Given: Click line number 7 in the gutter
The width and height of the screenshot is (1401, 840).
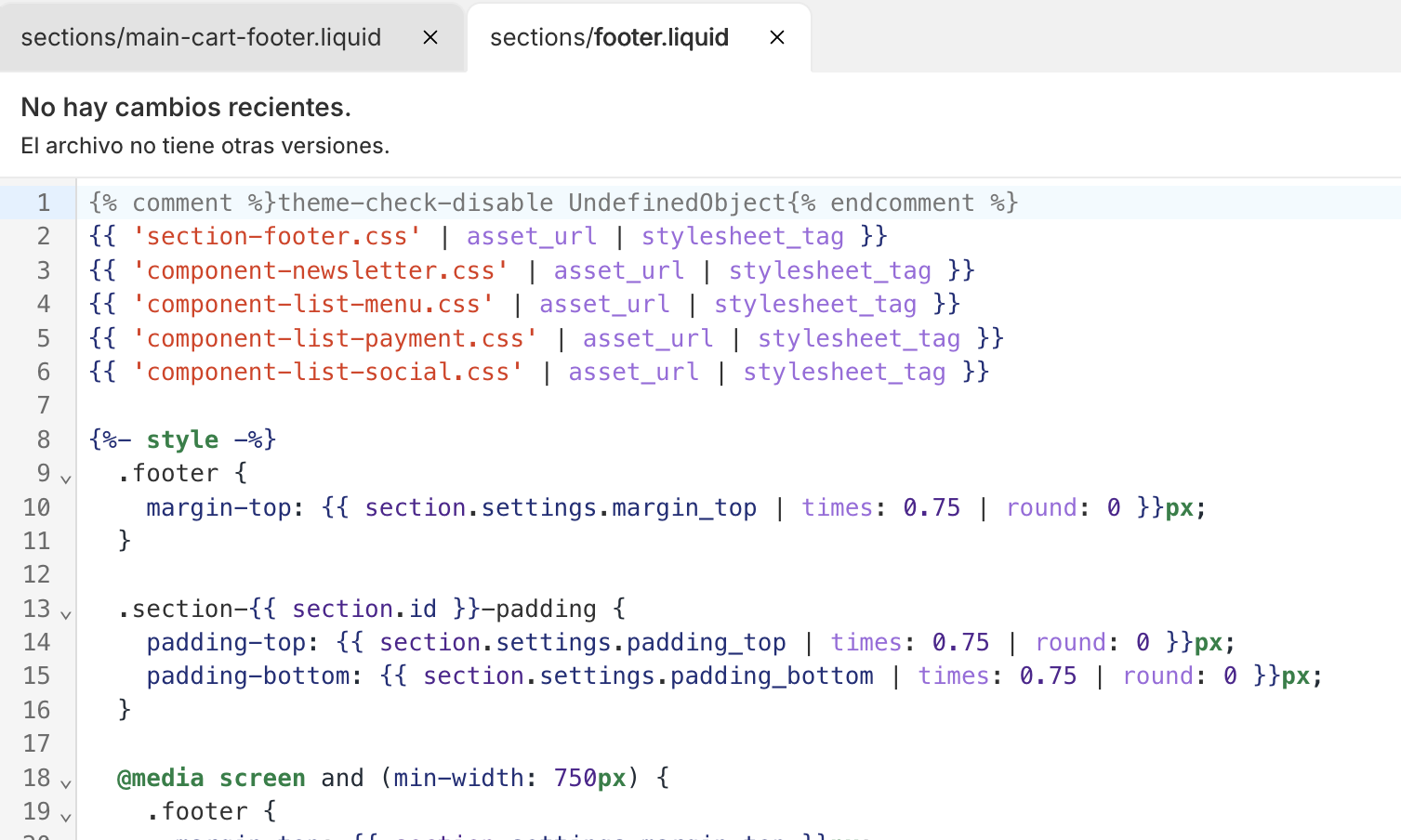Looking at the screenshot, I should point(43,405).
